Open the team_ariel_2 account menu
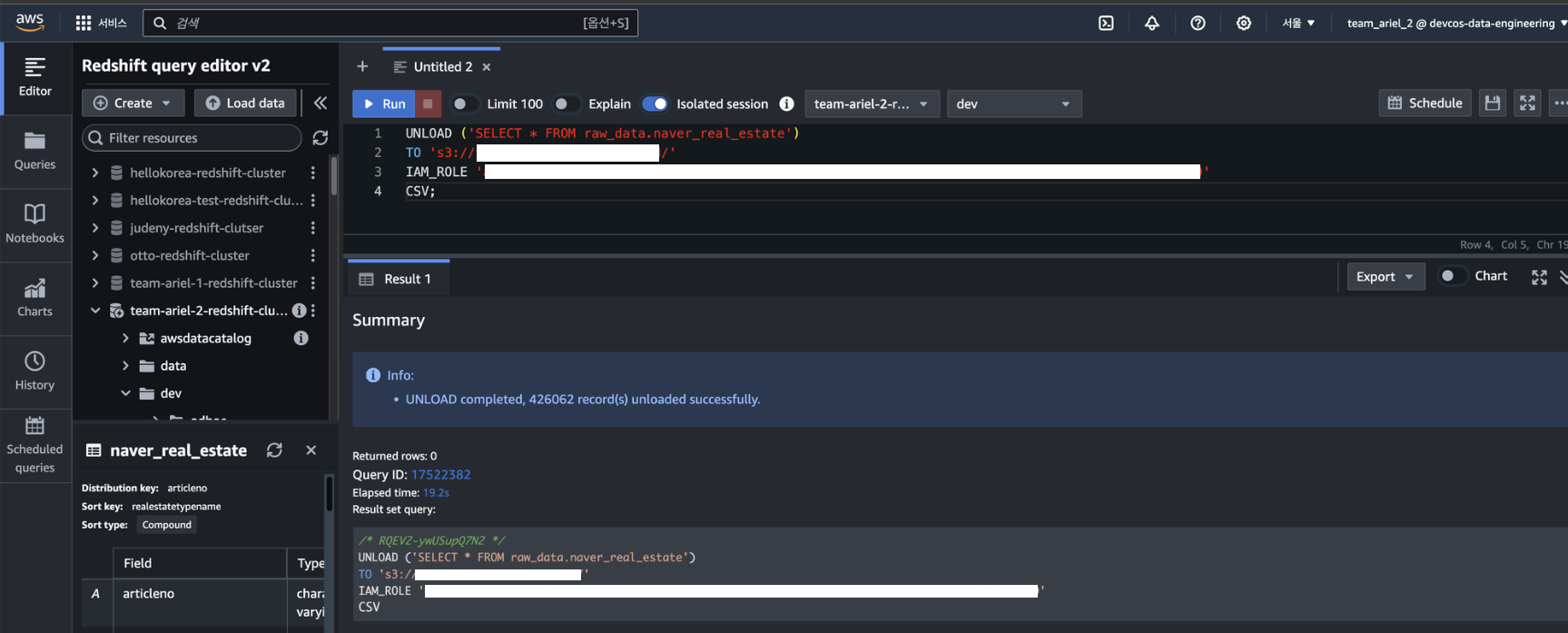The width and height of the screenshot is (1568, 633). tap(1456, 23)
